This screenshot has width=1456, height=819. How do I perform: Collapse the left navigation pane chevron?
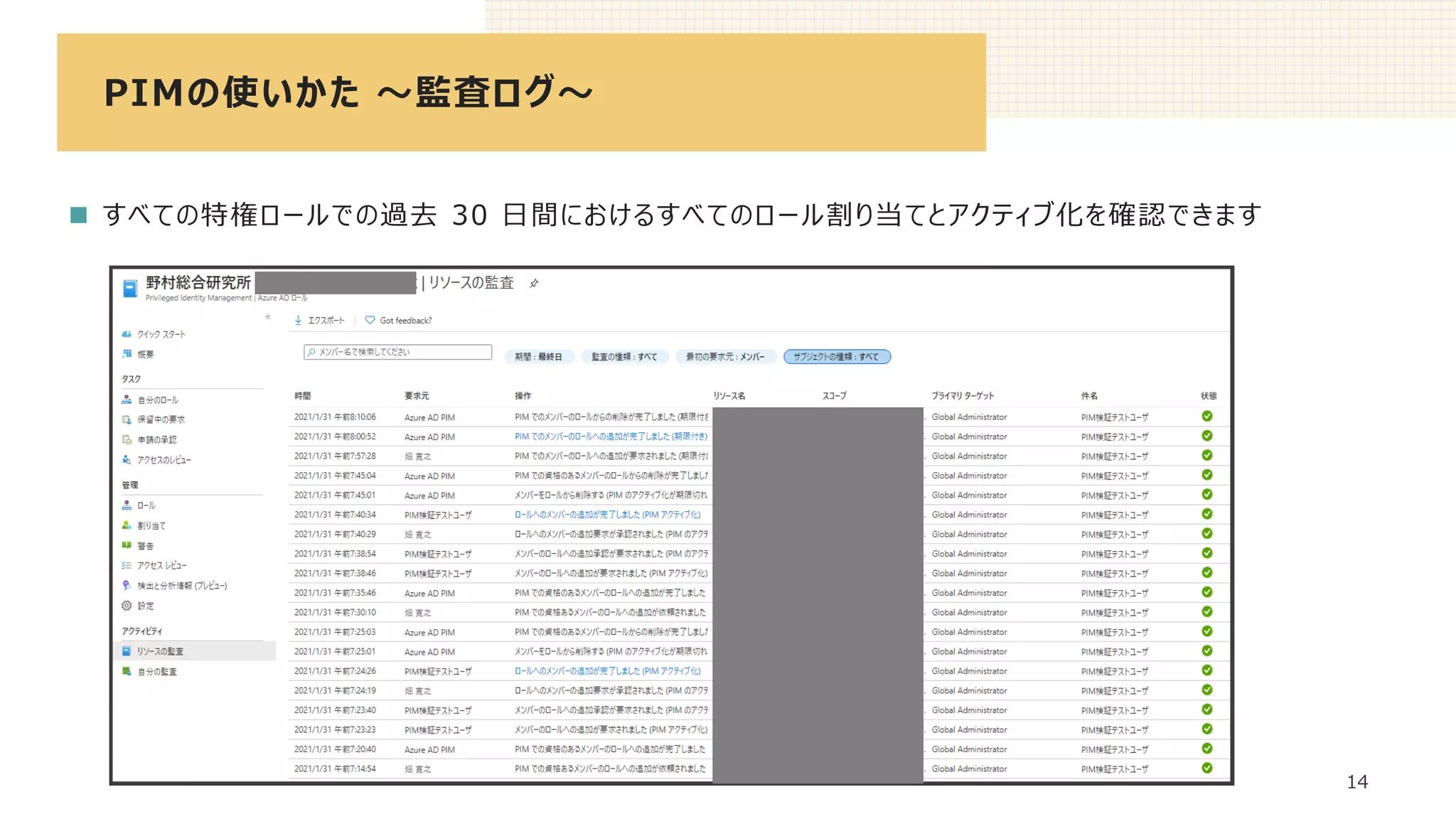point(268,317)
